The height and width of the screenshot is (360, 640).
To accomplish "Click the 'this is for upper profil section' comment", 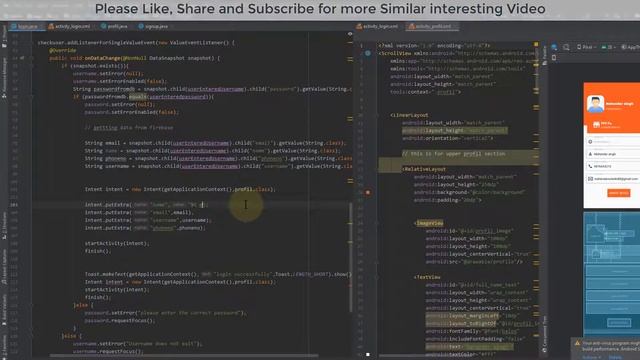I will (453, 154).
